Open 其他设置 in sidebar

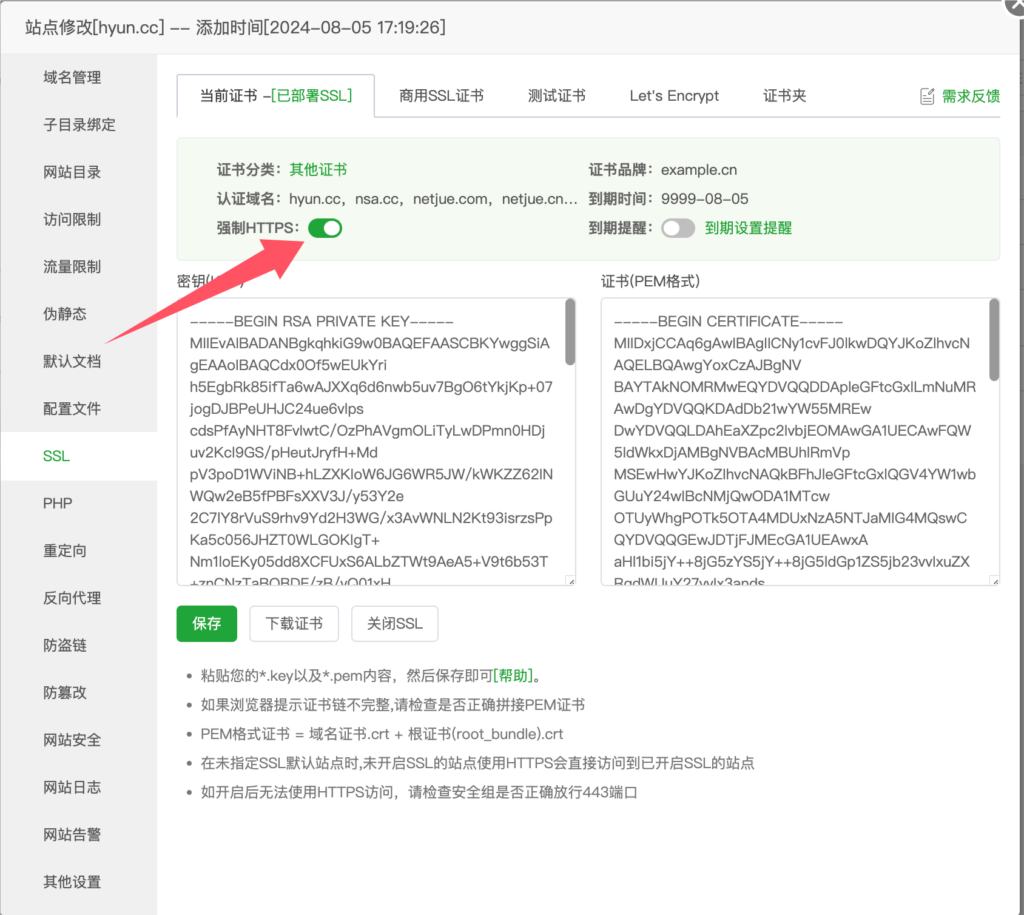pyautogui.click(x=72, y=882)
